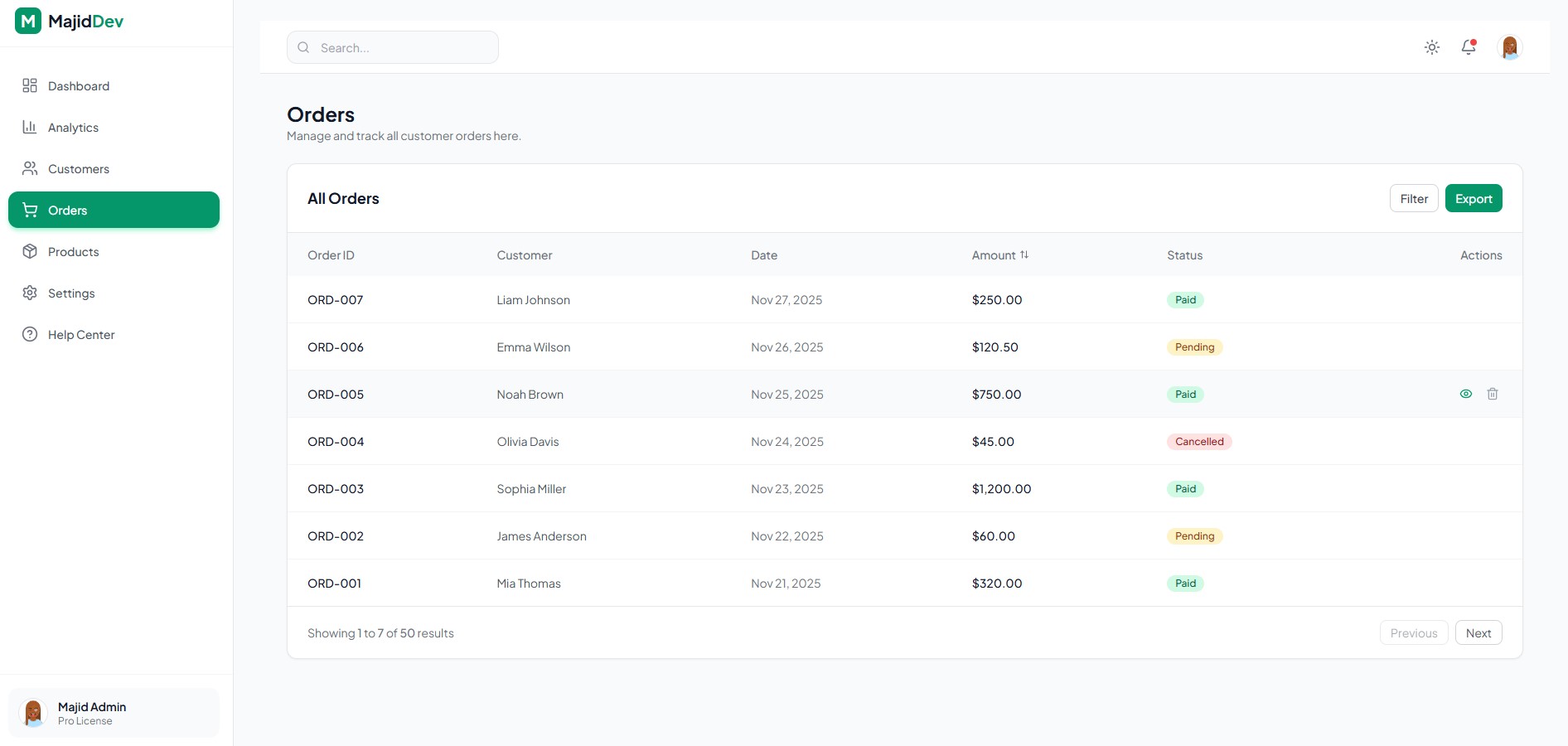
Task: Open Products using the package icon
Action: 30,251
